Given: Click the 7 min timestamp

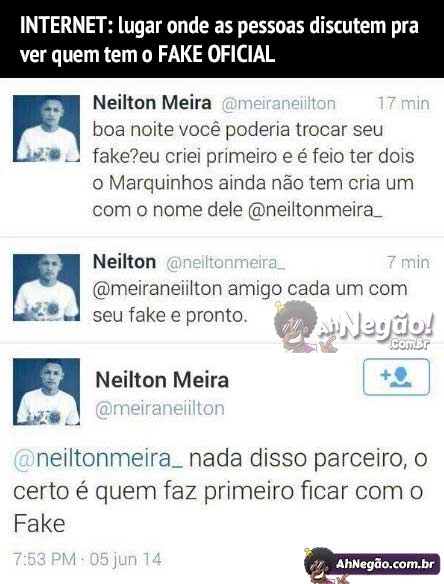Looking at the screenshot, I should pos(408,262).
